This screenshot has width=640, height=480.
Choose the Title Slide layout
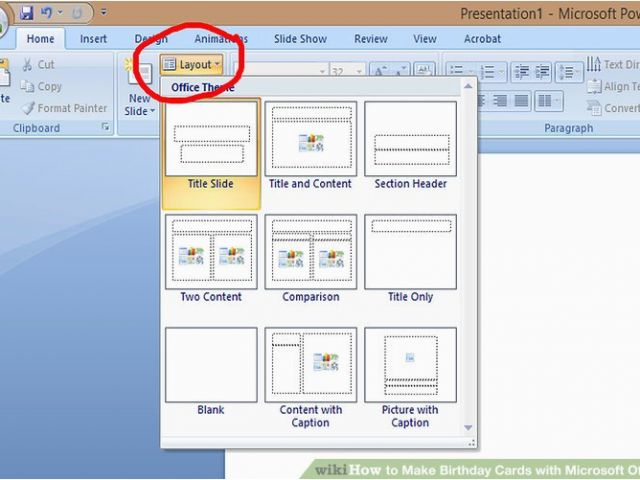pos(211,153)
